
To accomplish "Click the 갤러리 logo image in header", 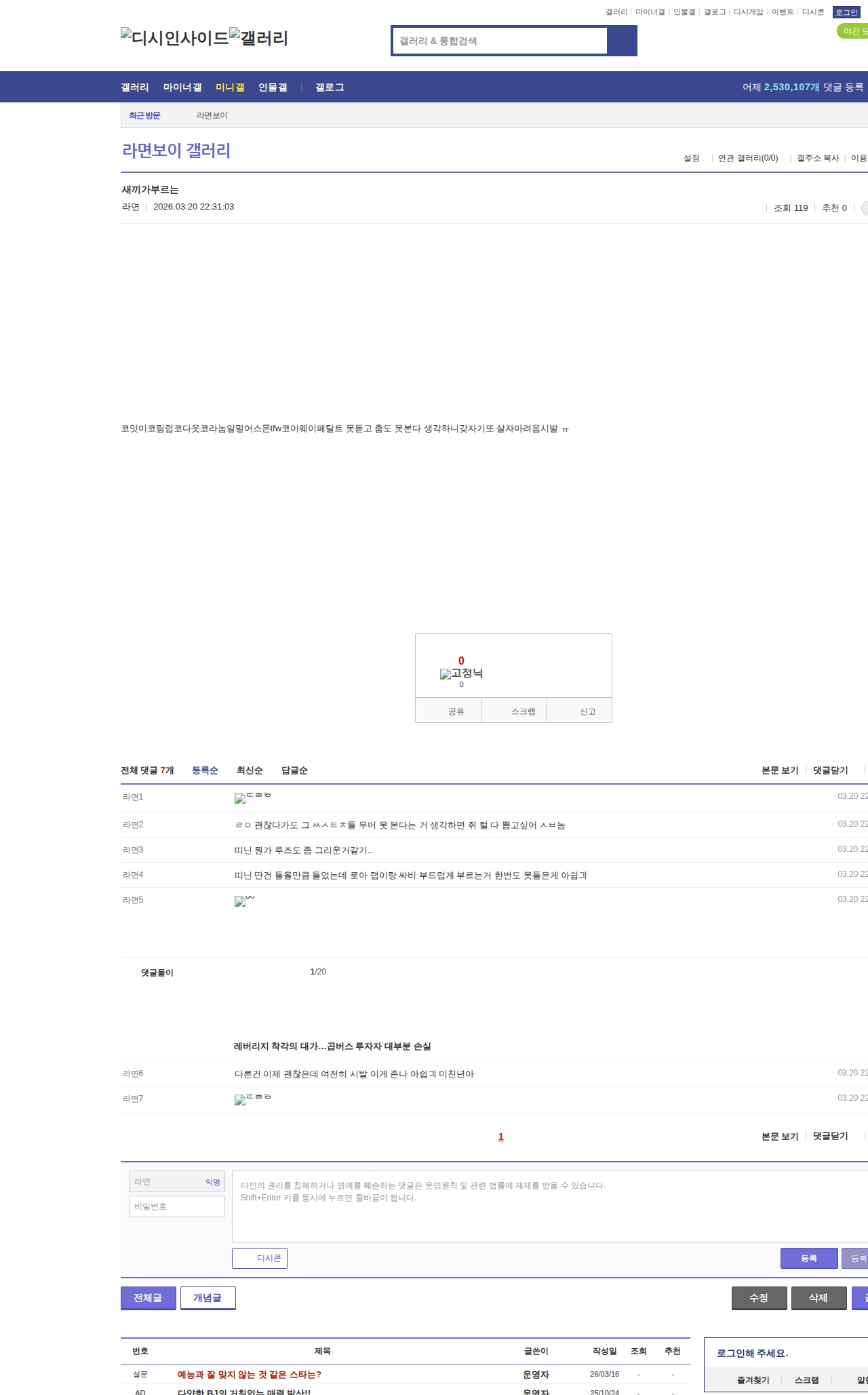I will click(x=258, y=38).
